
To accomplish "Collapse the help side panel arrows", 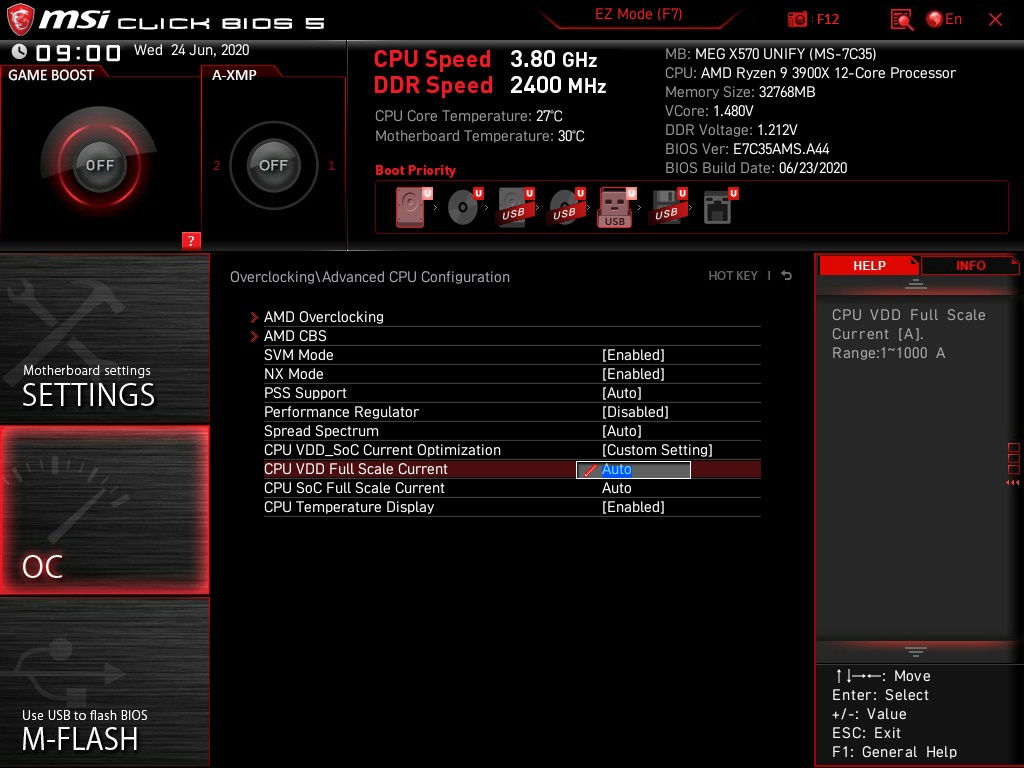I will click(x=1013, y=483).
